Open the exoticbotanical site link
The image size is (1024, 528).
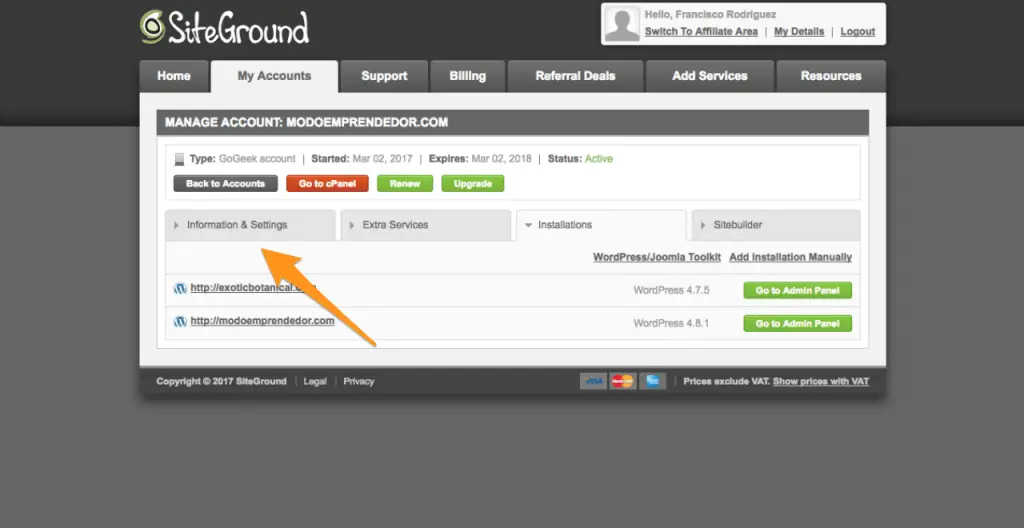[x=253, y=288]
